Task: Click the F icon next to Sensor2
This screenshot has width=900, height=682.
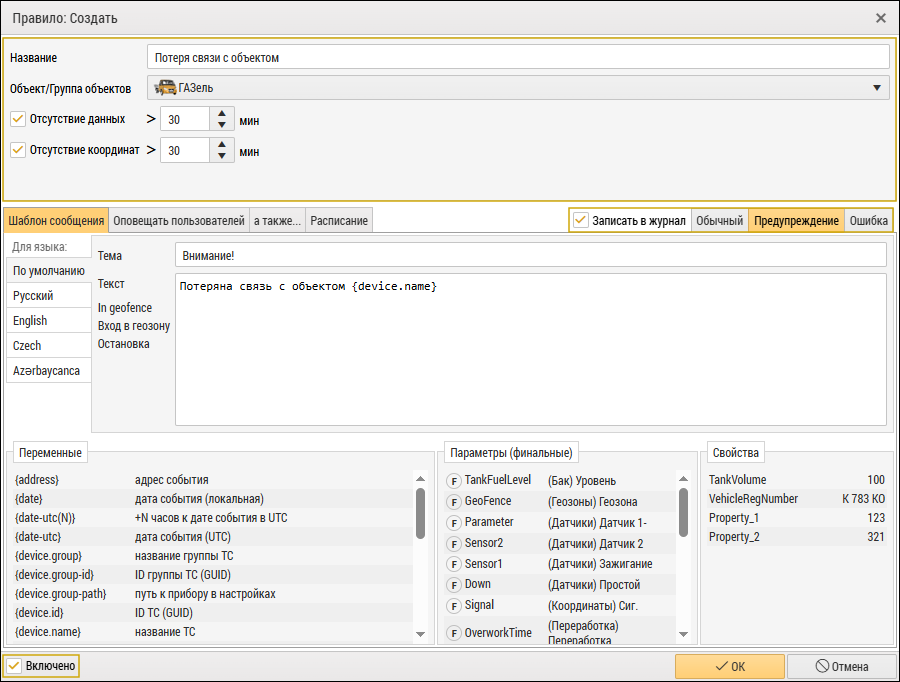Action: [453, 544]
